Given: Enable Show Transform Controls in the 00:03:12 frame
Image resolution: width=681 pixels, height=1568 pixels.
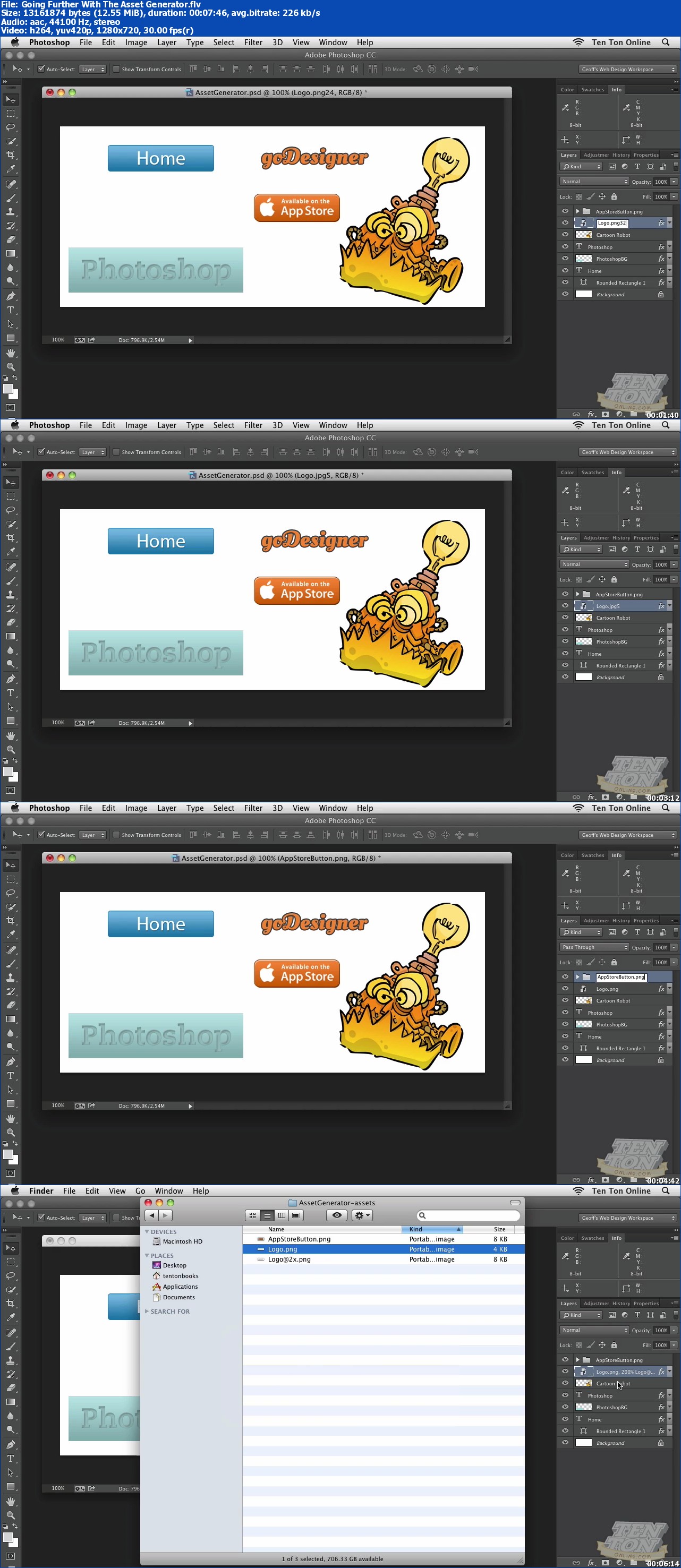Looking at the screenshot, I should [x=116, y=452].
